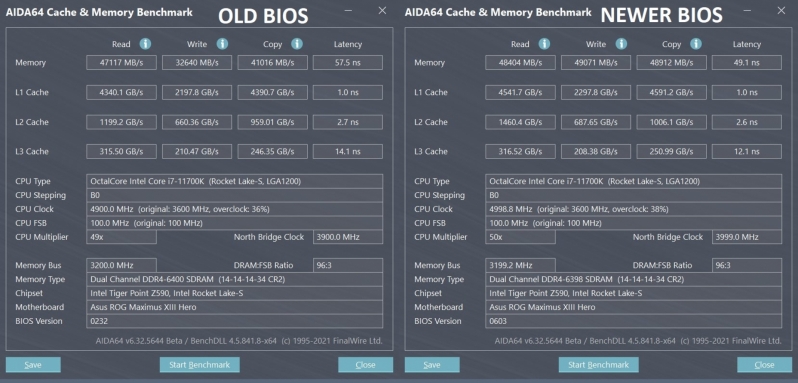Select memory read value 48404 MB/s
The width and height of the screenshot is (798, 383).
coord(520,63)
